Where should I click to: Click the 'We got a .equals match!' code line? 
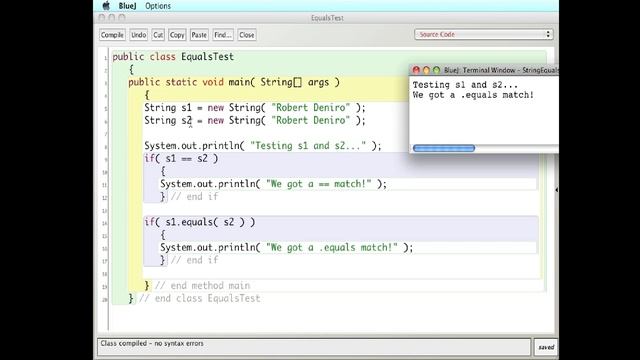(x=287, y=247)
